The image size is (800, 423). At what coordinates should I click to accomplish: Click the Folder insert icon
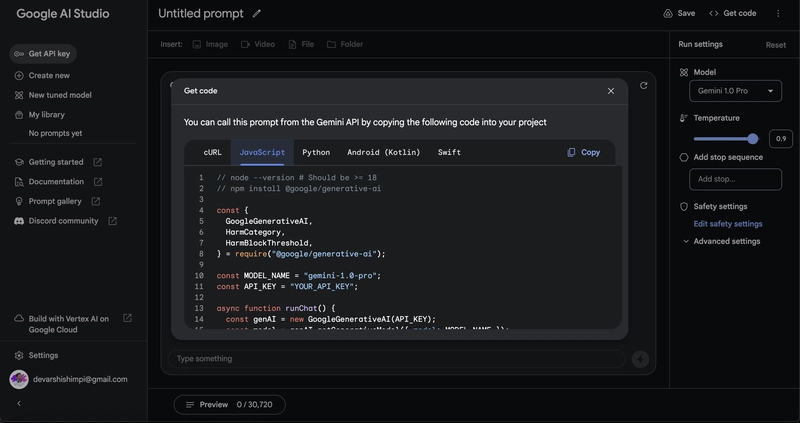[x=331, y=44]
